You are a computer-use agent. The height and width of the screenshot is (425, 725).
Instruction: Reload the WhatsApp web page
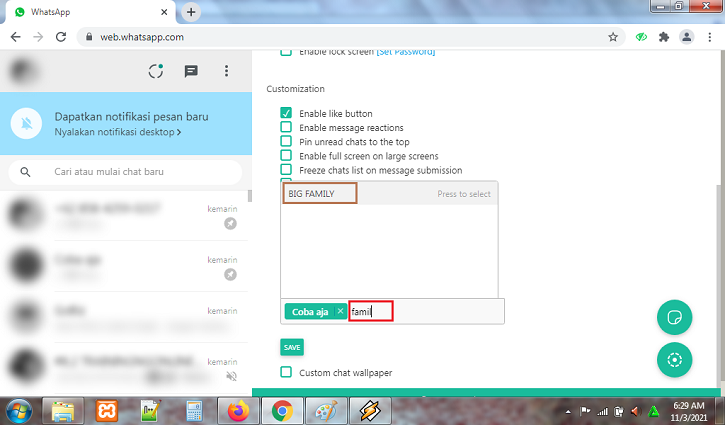(x=61, y=37)
